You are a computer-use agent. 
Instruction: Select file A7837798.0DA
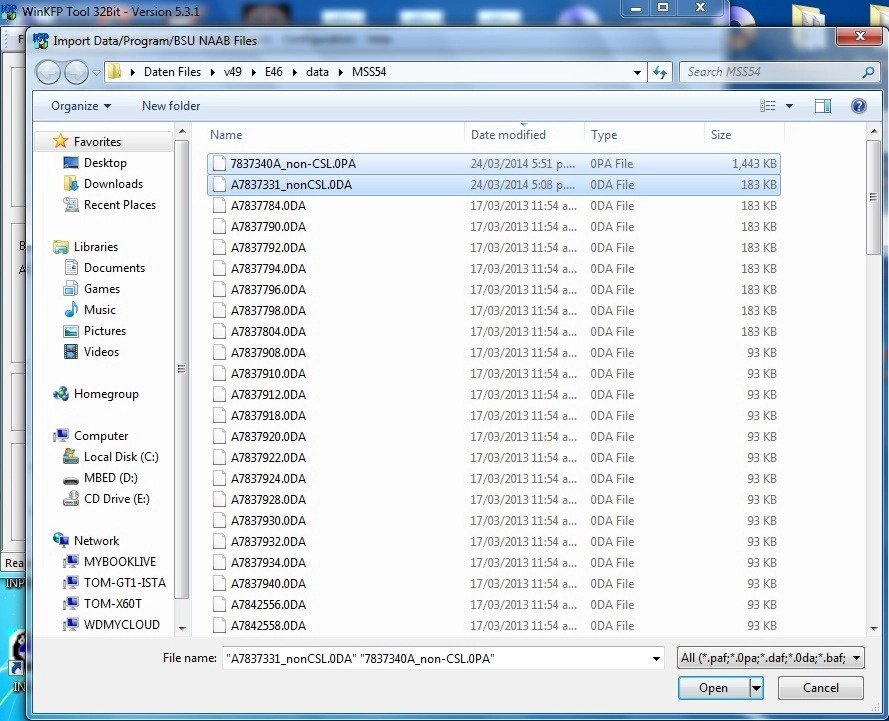point(493,311)
